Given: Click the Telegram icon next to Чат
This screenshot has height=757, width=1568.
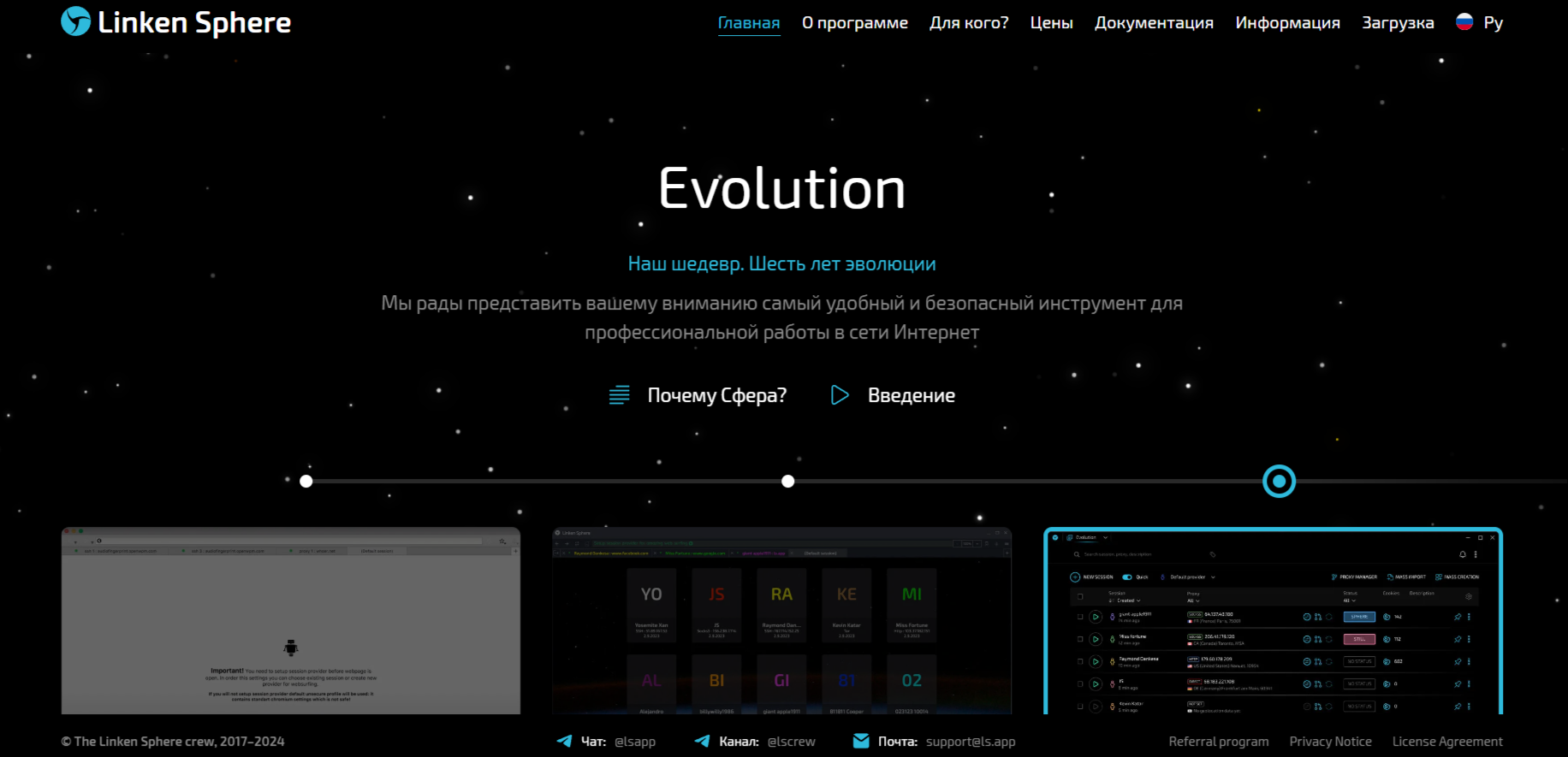Looking at the screenshot, I should pyautogui.click(x=564, y=742).
